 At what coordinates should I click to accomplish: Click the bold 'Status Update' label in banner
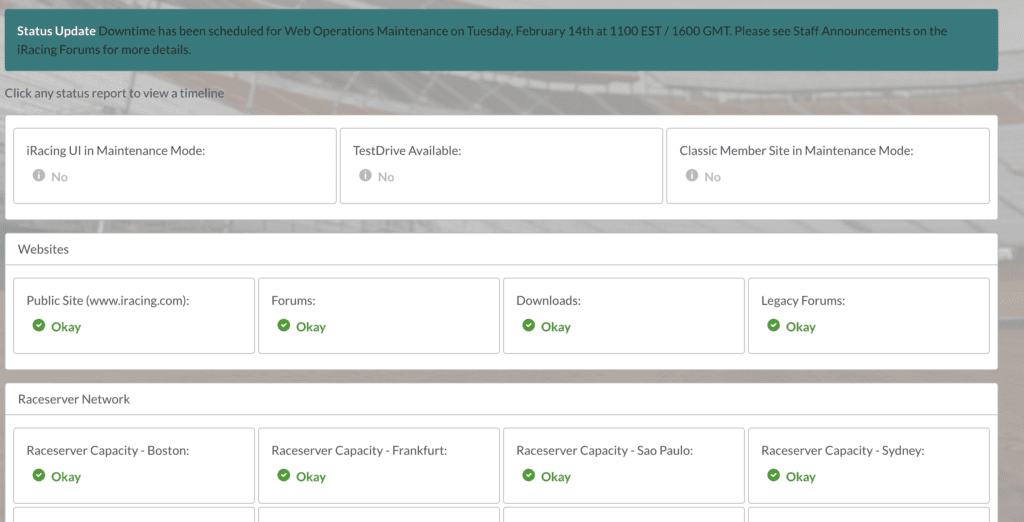(56, 31)
